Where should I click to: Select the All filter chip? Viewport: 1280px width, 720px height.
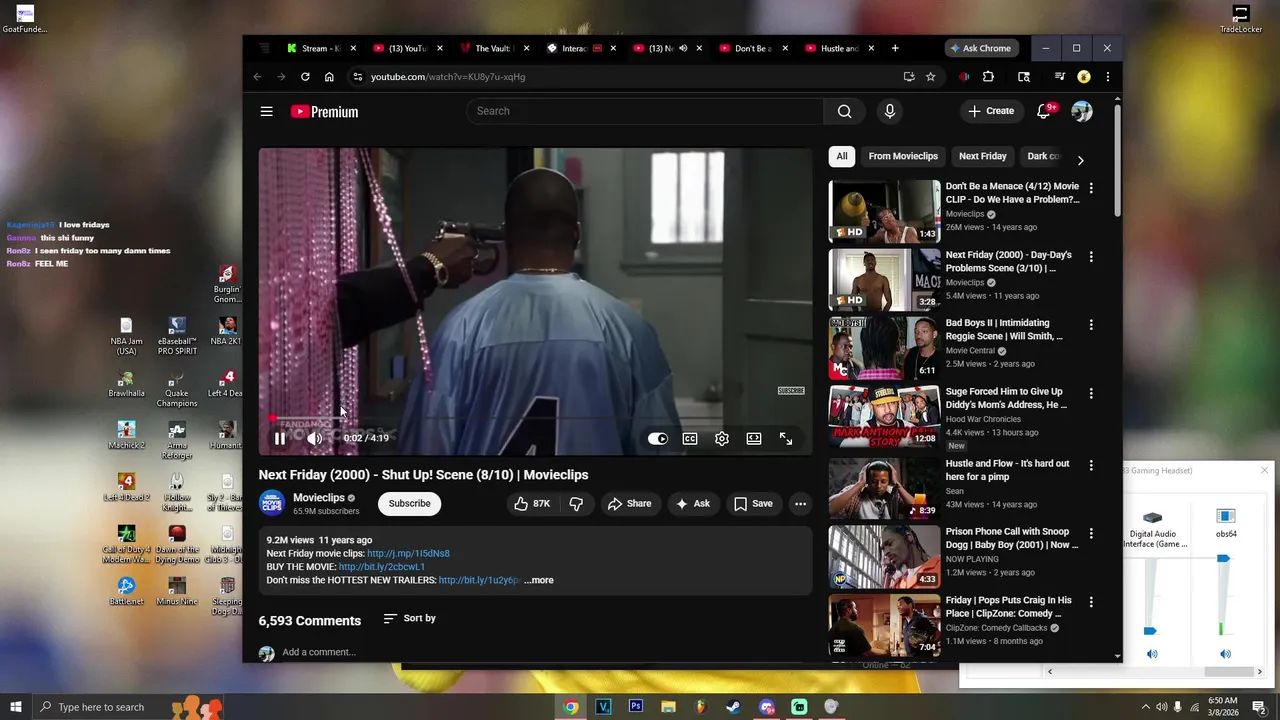coord(842,156)
